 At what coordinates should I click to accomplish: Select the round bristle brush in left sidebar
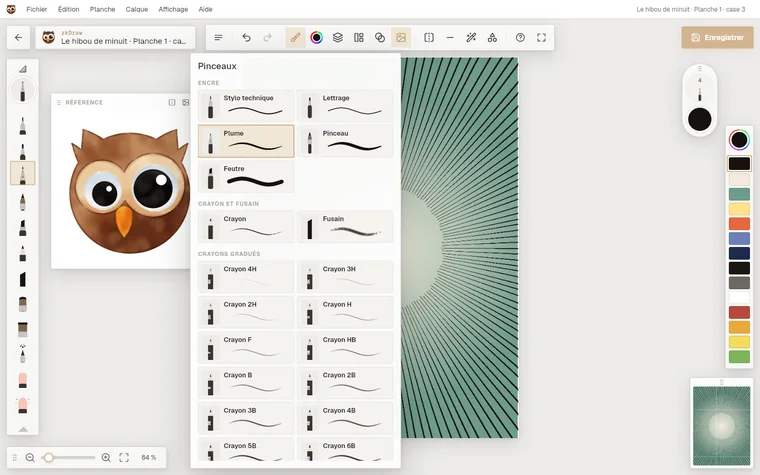[22, 304]
